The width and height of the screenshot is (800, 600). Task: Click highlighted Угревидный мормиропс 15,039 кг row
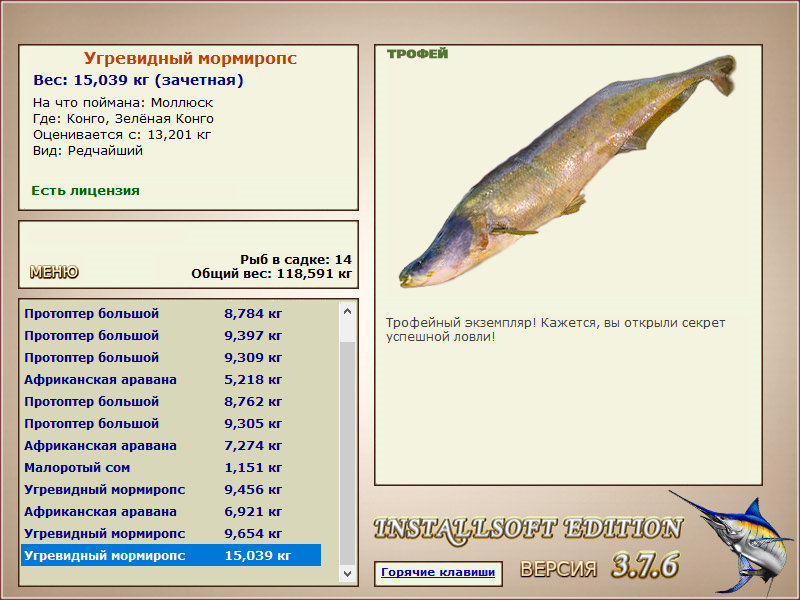(x=171, y=555)
